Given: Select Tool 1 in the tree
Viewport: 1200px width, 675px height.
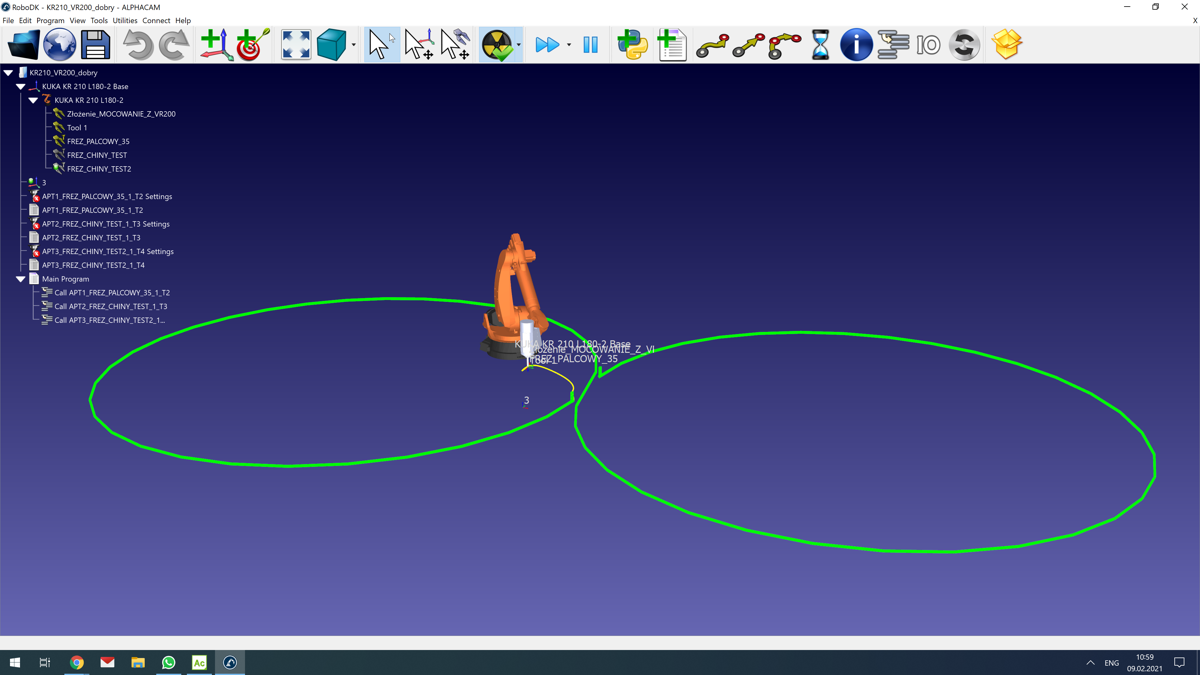Looking at the screenshot, I should [76, 128].
